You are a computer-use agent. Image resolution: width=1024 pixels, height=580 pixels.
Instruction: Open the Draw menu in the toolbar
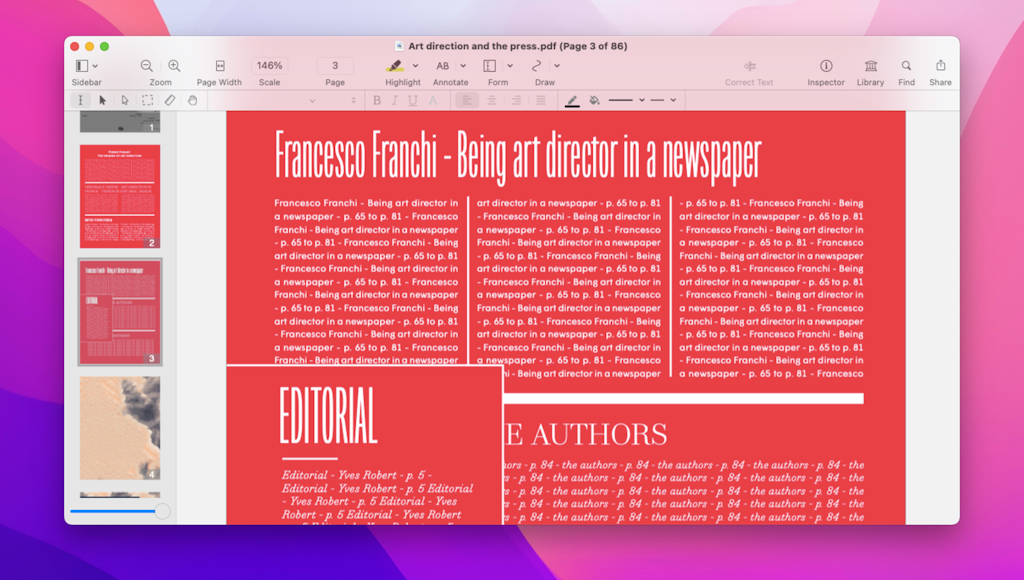coord(537,66)
